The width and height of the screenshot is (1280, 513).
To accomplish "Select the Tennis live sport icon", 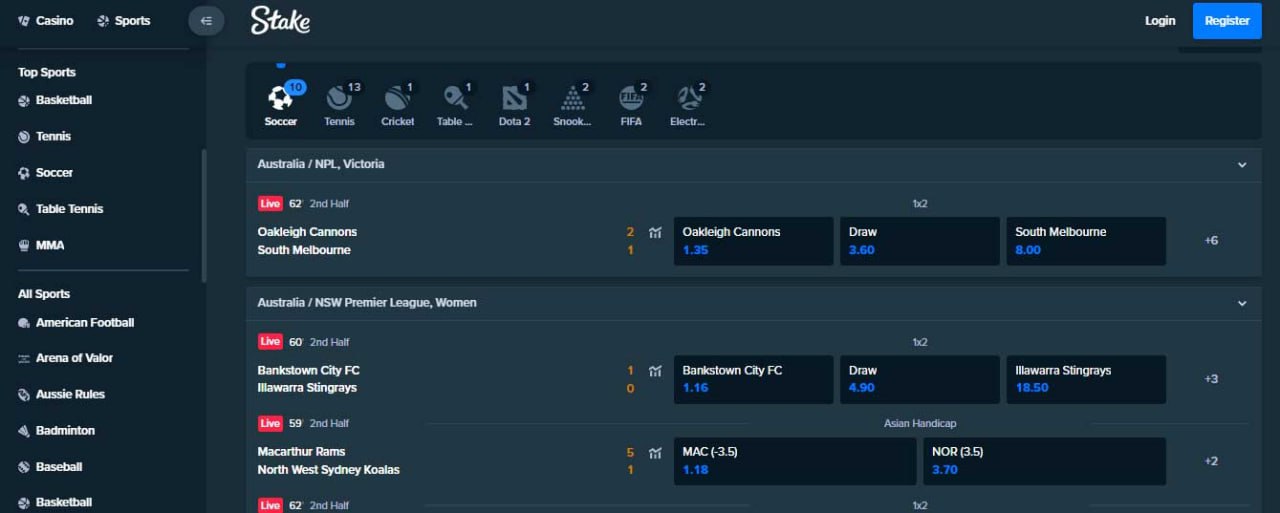I will pos(339,104).
